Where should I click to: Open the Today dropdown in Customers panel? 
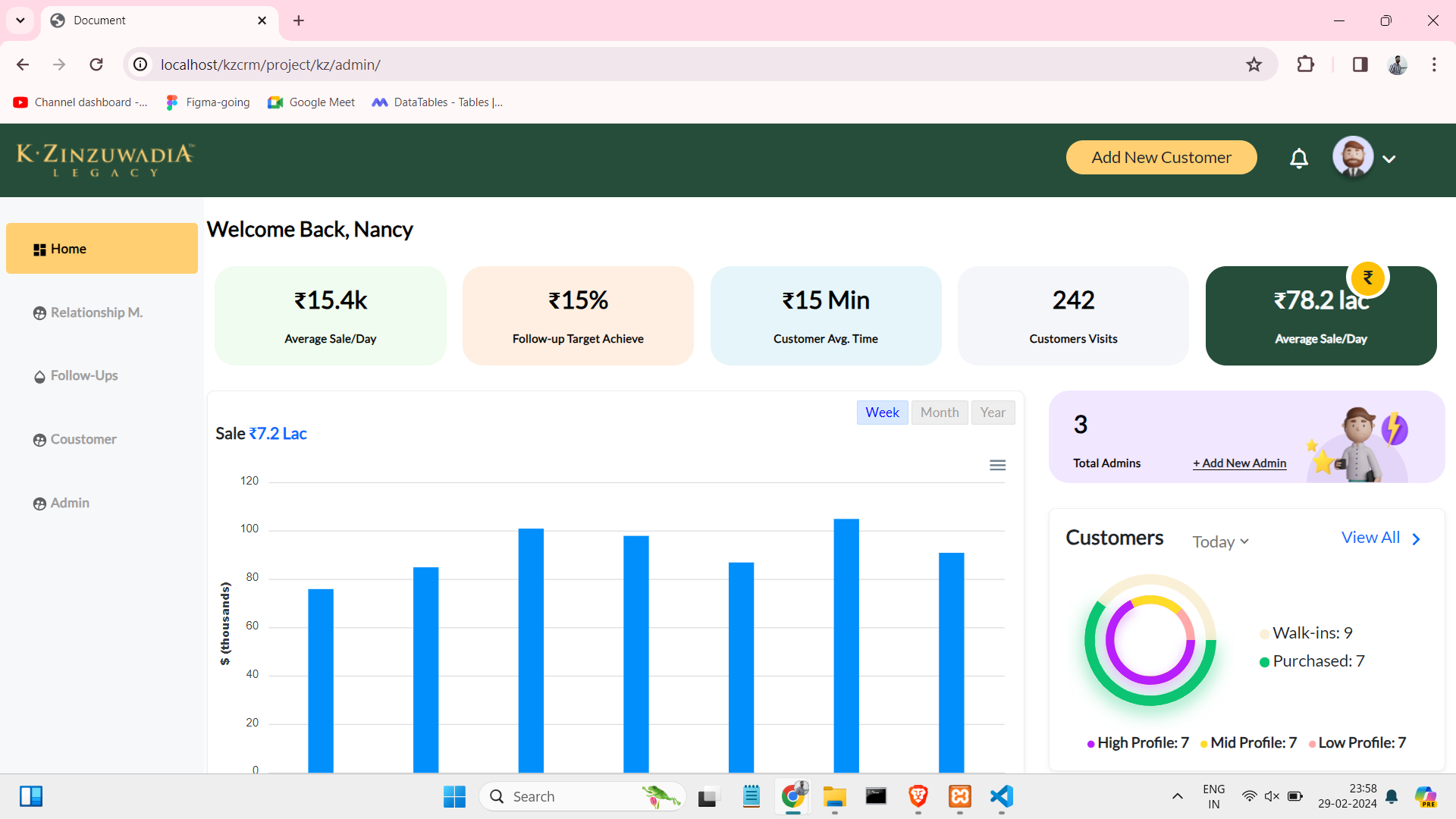click(x=1219, y=541)
